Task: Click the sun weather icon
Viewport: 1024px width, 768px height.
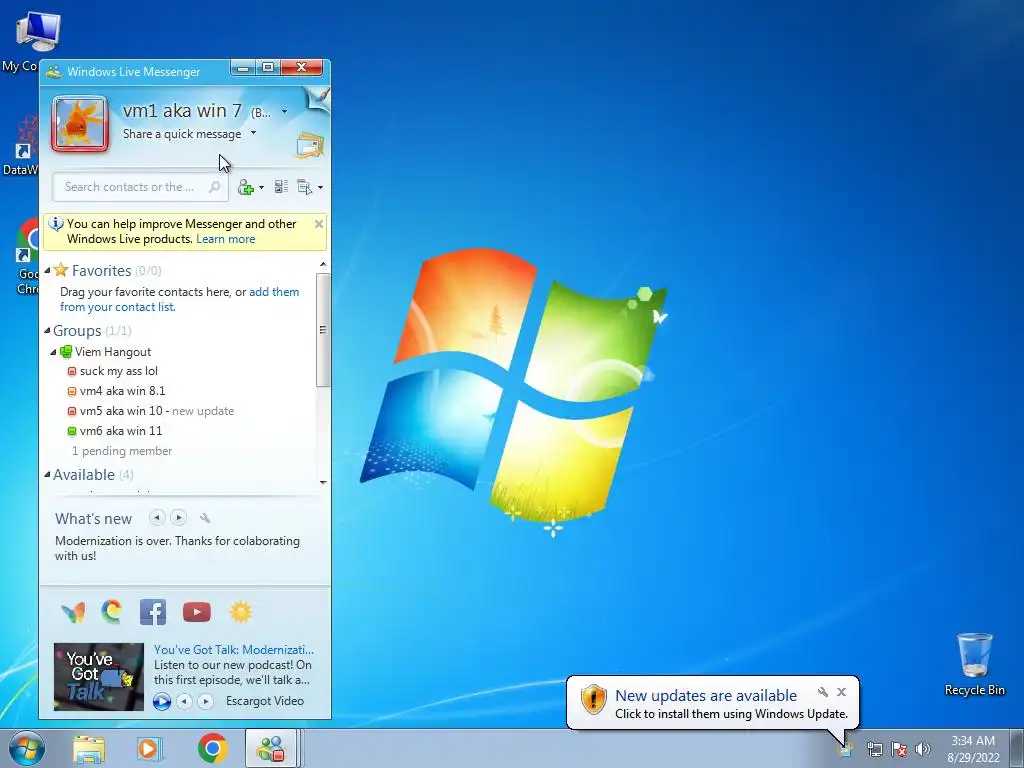Action: [240, 612]
